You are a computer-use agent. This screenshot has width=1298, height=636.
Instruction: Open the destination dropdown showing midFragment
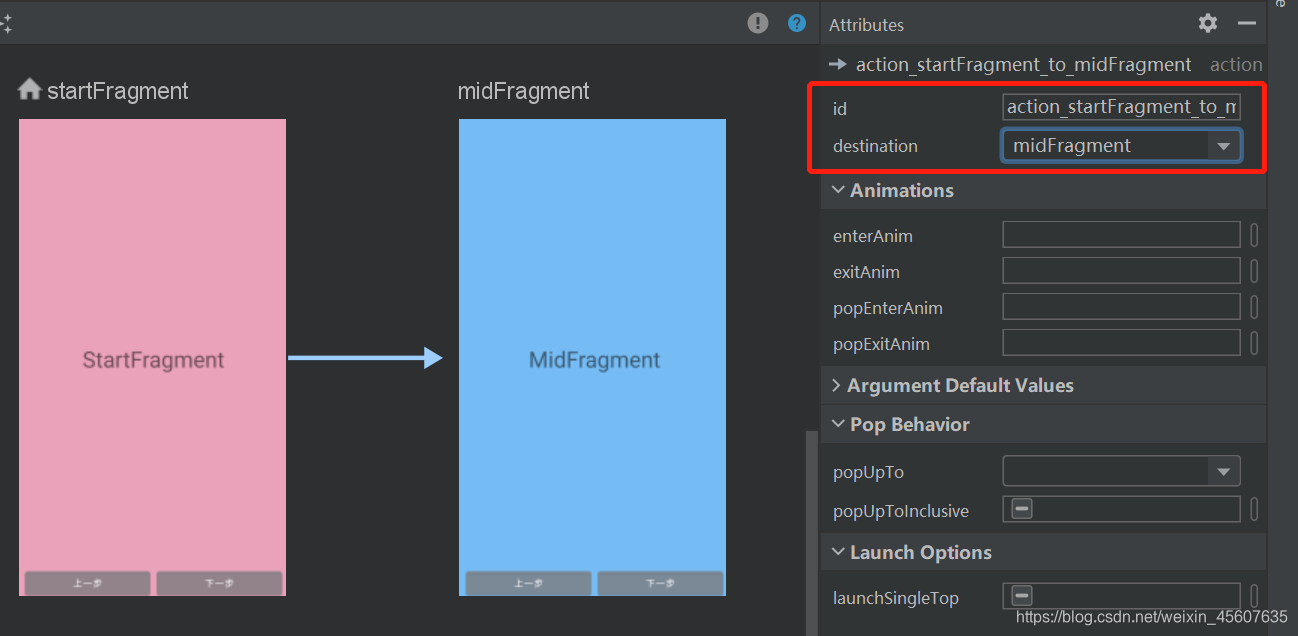pos(1121,146)
